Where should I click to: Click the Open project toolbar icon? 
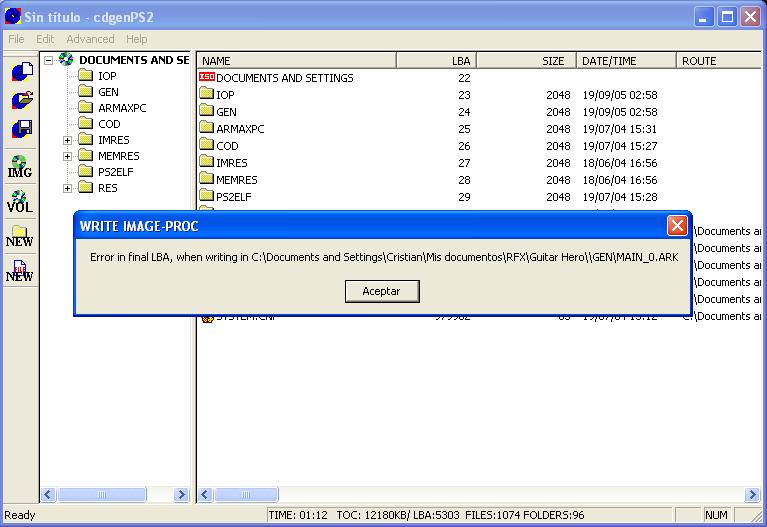pyautogui.click(x=20, y=100)
